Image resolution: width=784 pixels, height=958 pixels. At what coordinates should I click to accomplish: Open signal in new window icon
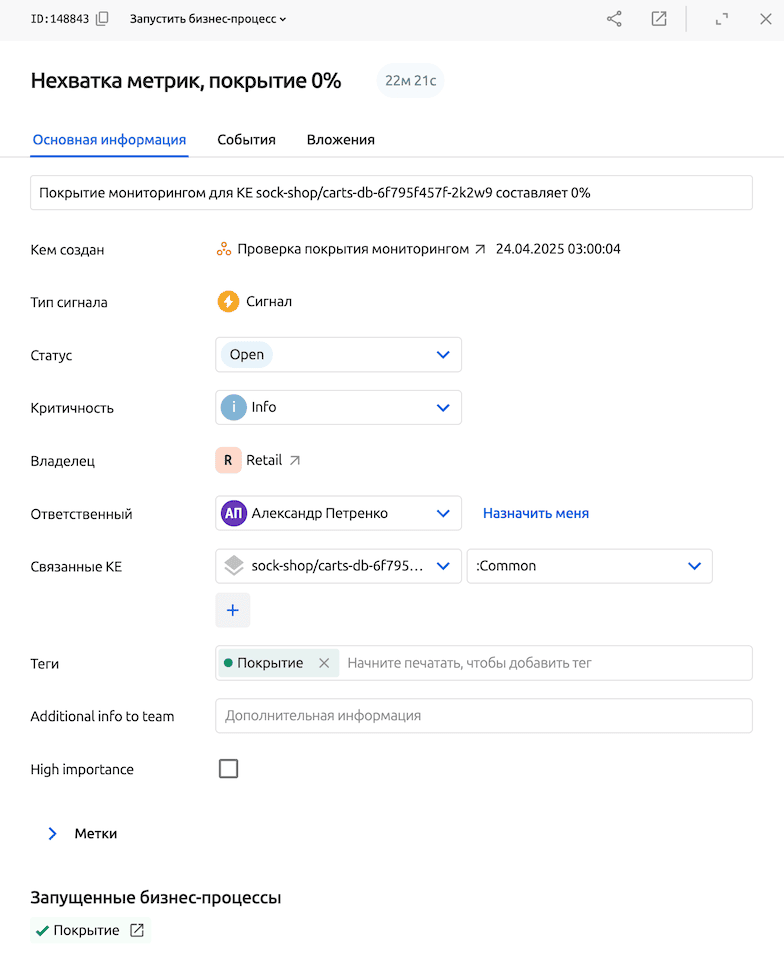(659, 19)
